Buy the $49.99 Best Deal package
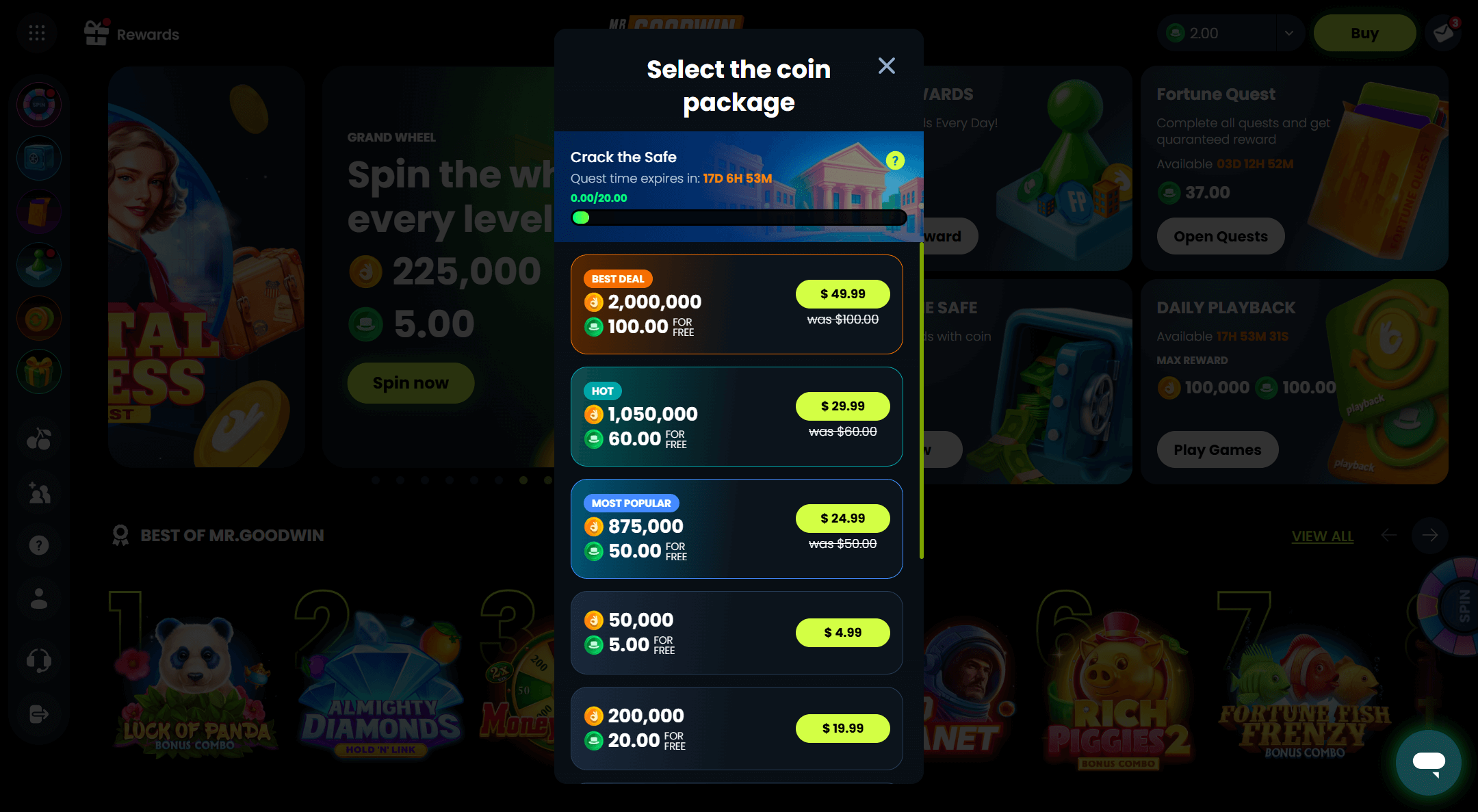 click(842, 294)
